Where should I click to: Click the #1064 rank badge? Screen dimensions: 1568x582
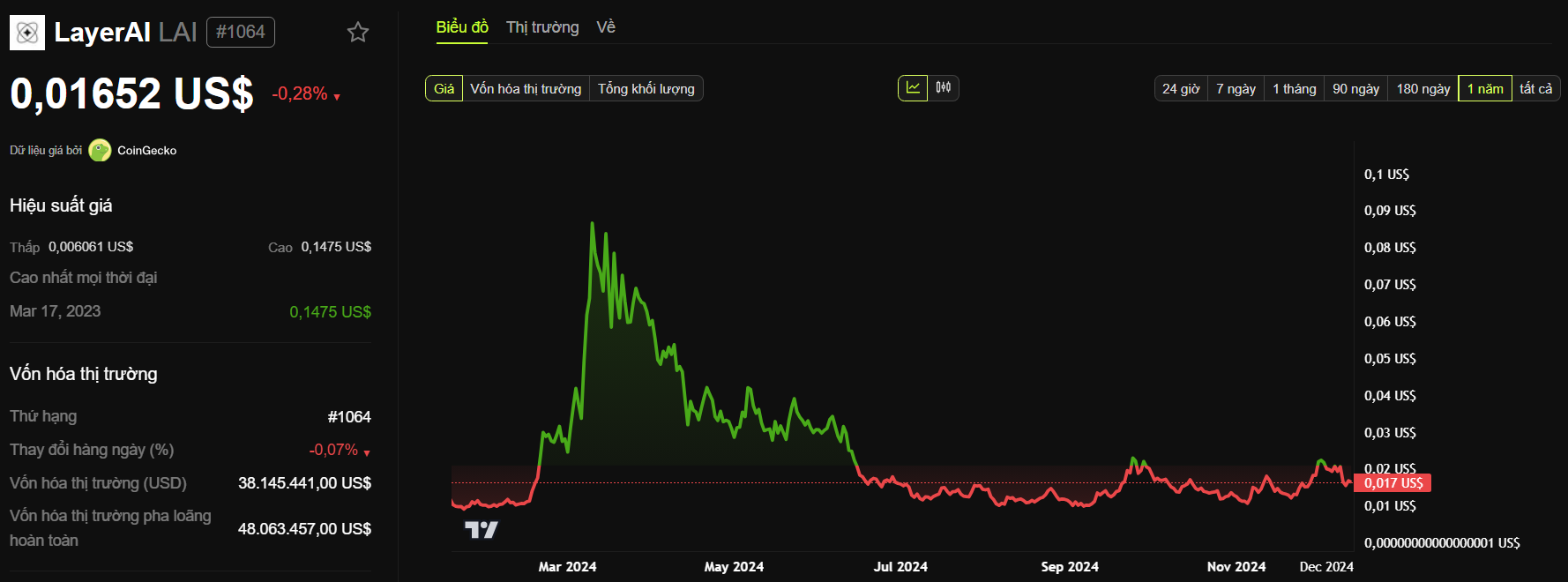click(241, 33)
